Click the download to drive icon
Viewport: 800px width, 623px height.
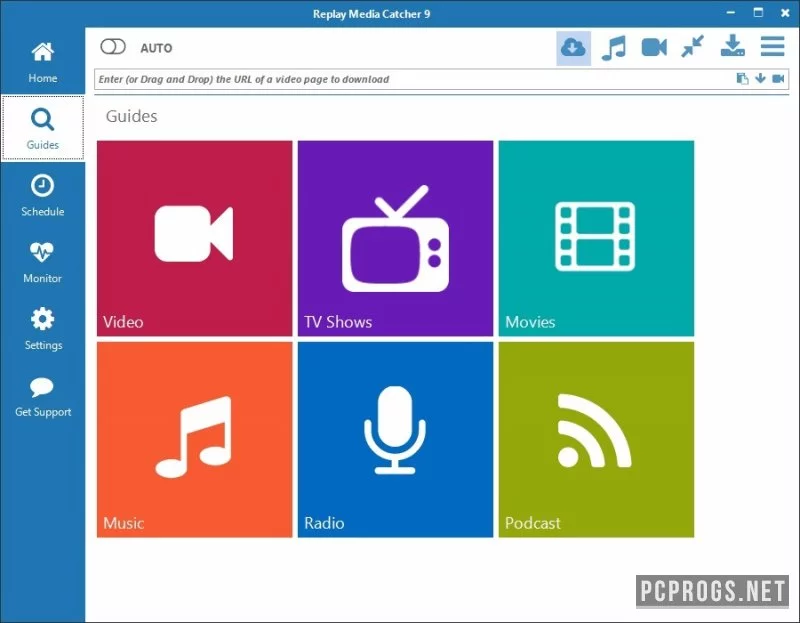[732, 46]
